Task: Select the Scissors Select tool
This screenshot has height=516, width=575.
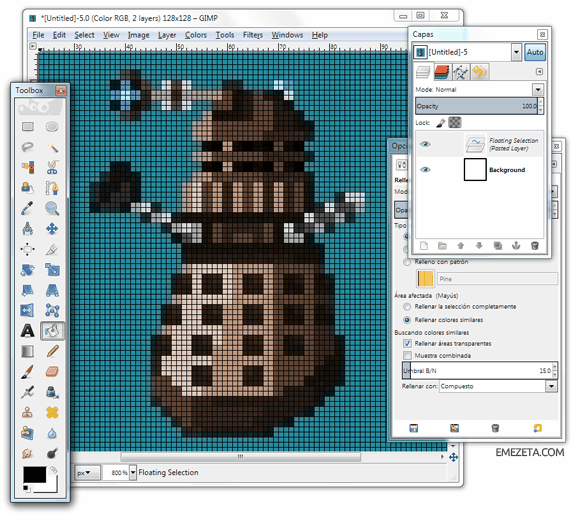Action: (x=52, y=167)
